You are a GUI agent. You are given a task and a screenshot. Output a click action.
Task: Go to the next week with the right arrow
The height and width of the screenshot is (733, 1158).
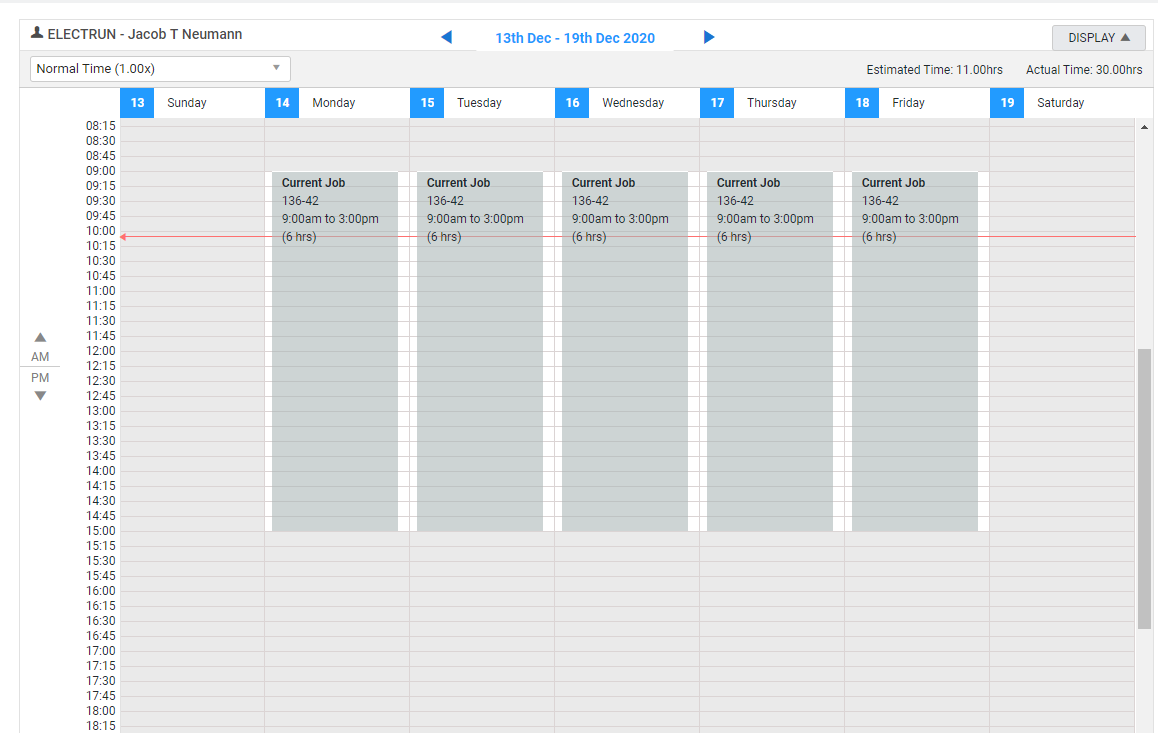(x=709, y=36)
